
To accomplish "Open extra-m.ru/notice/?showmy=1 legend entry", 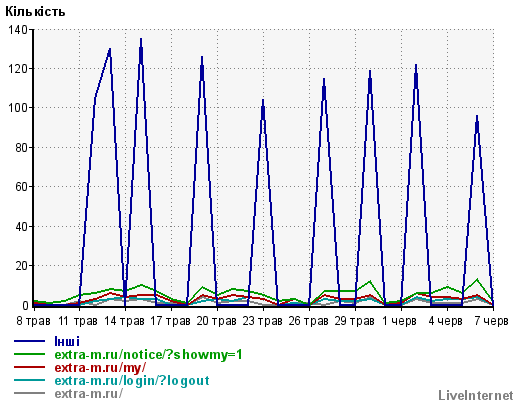I will point(148,354).
